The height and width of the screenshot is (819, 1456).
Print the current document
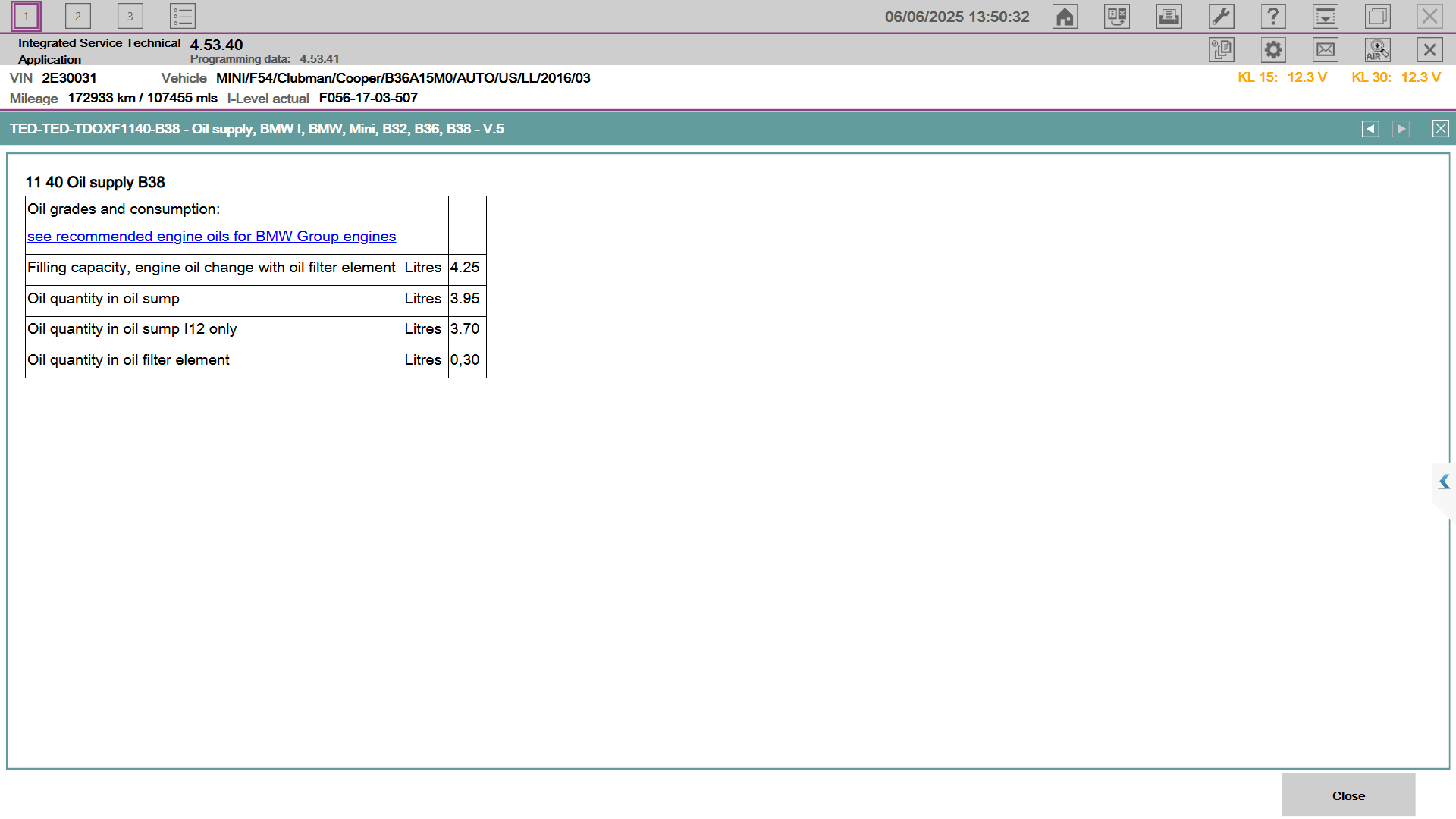pyautogui.click(x=1169, y=16)
